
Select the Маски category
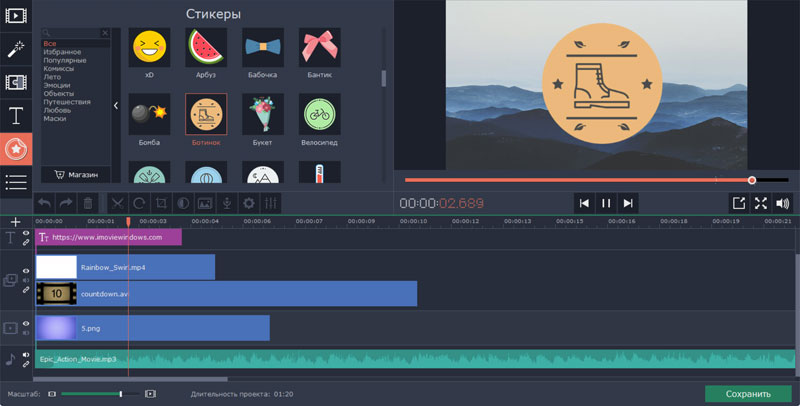point(54,118)
